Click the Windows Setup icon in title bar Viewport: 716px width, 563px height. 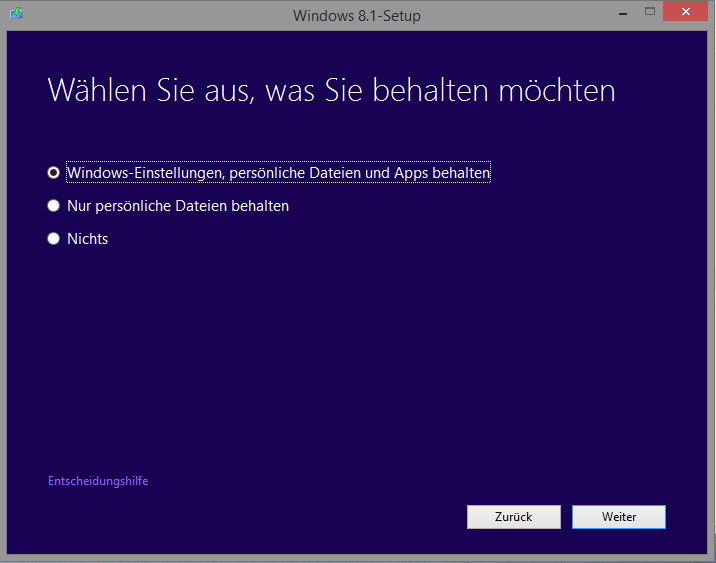click(x=17, y=14)
